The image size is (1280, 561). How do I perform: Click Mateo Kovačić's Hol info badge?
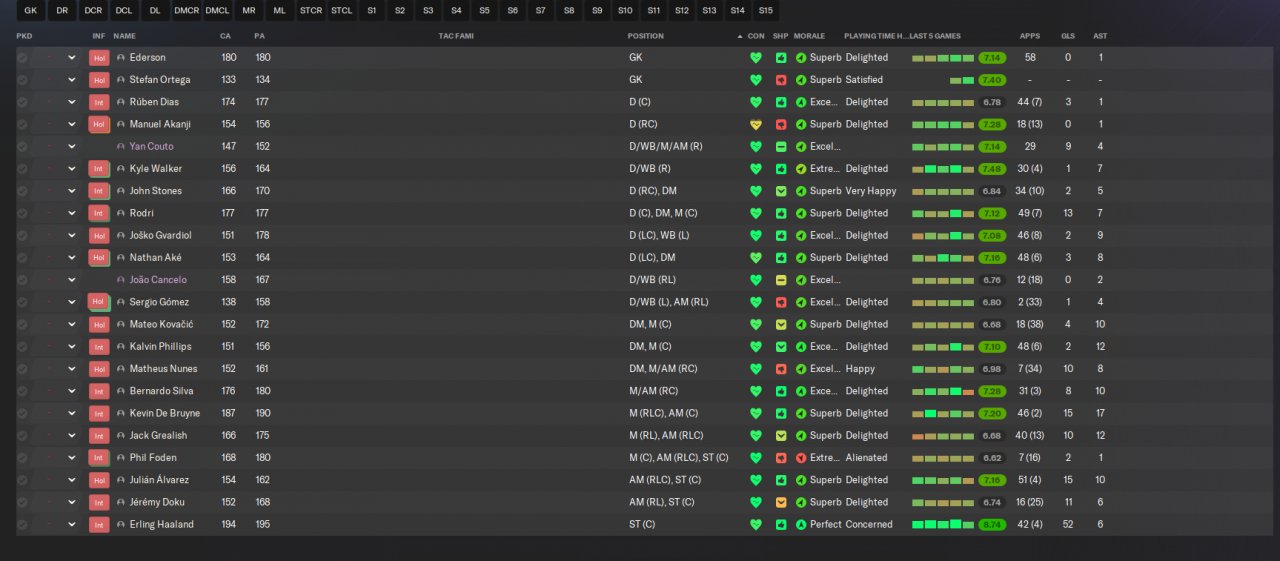[x=99, y=324]
